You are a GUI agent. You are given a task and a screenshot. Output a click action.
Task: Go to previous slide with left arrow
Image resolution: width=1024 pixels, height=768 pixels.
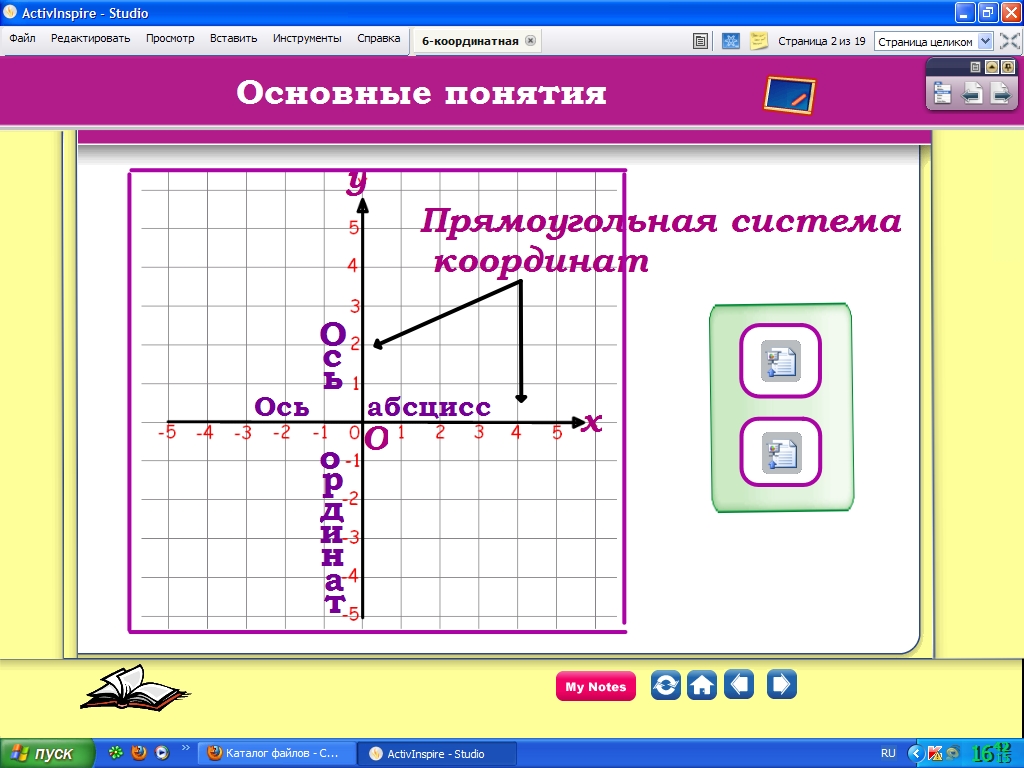(739, 686)
